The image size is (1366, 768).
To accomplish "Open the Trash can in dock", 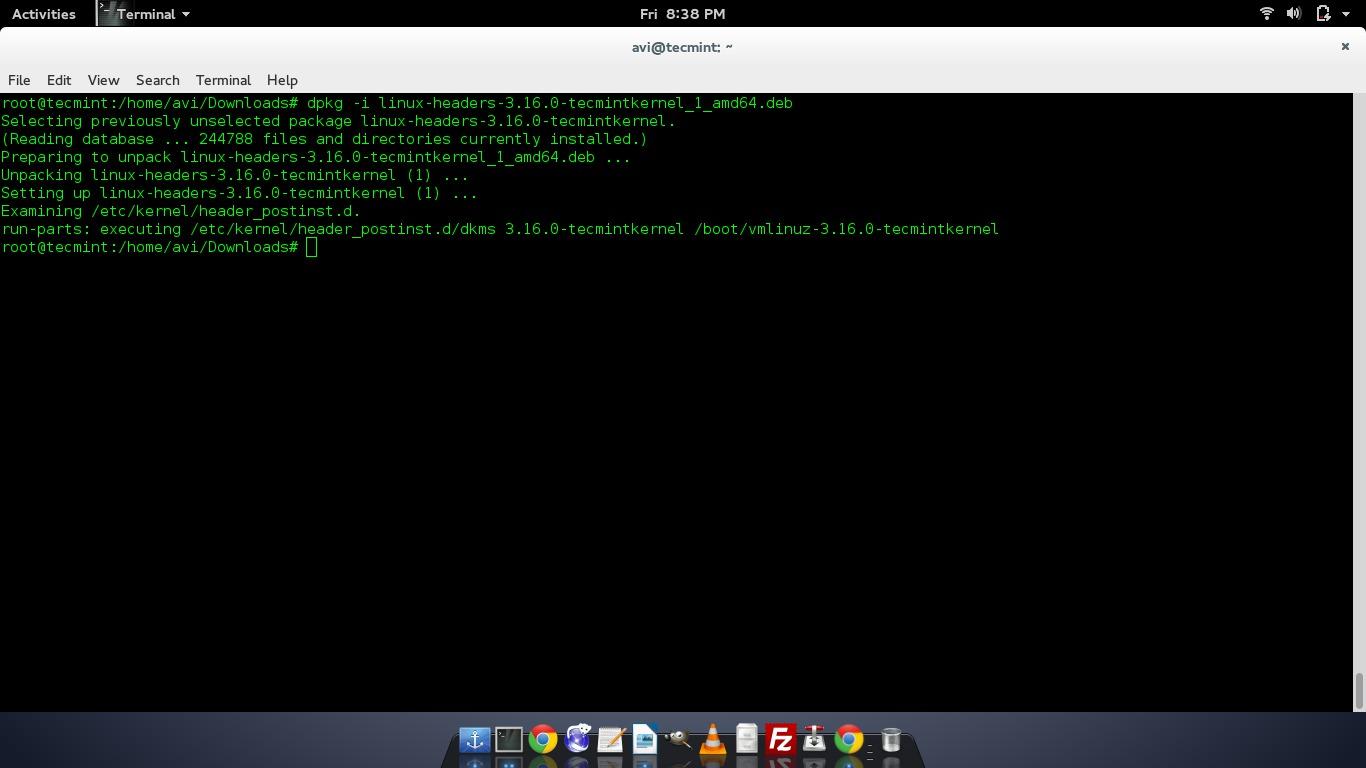I will pyautogui.click(x=891, y=739).
